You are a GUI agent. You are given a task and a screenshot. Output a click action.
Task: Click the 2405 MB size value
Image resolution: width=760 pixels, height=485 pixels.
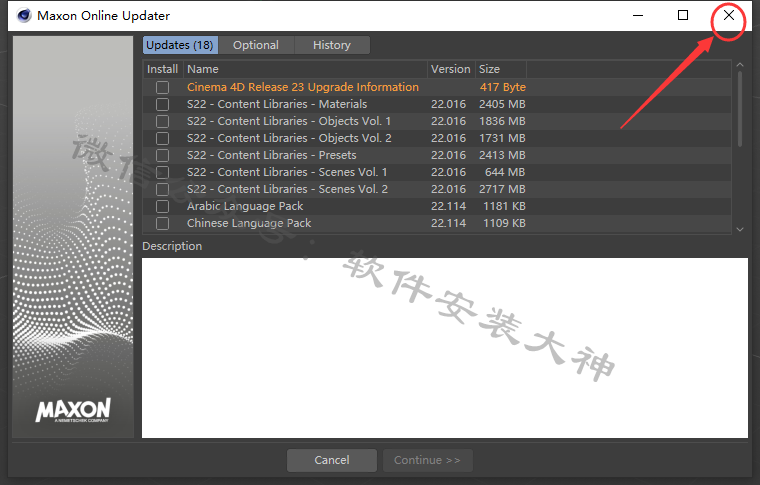click(502, 104)
